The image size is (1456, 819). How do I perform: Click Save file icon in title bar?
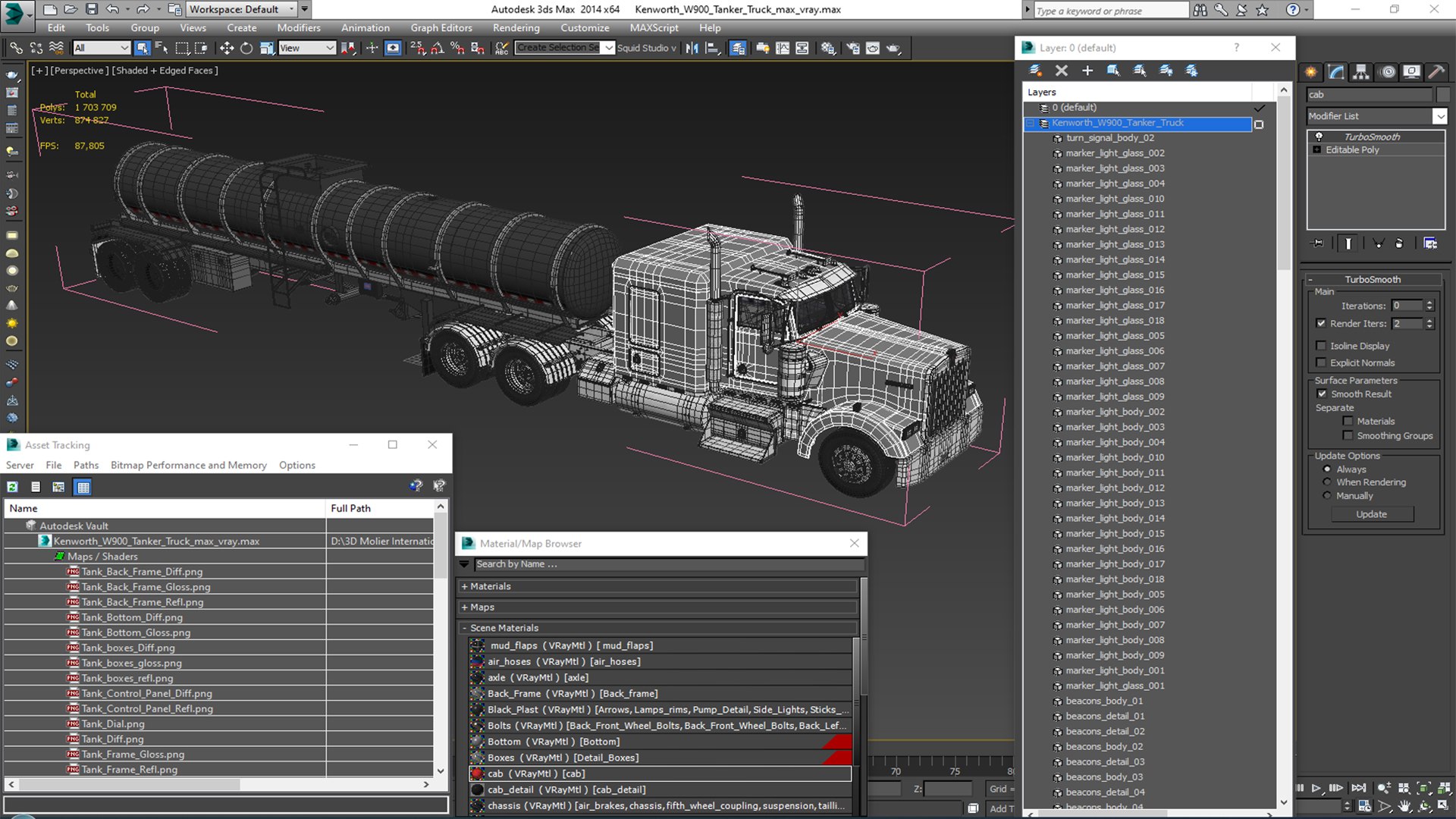(92, 9)
